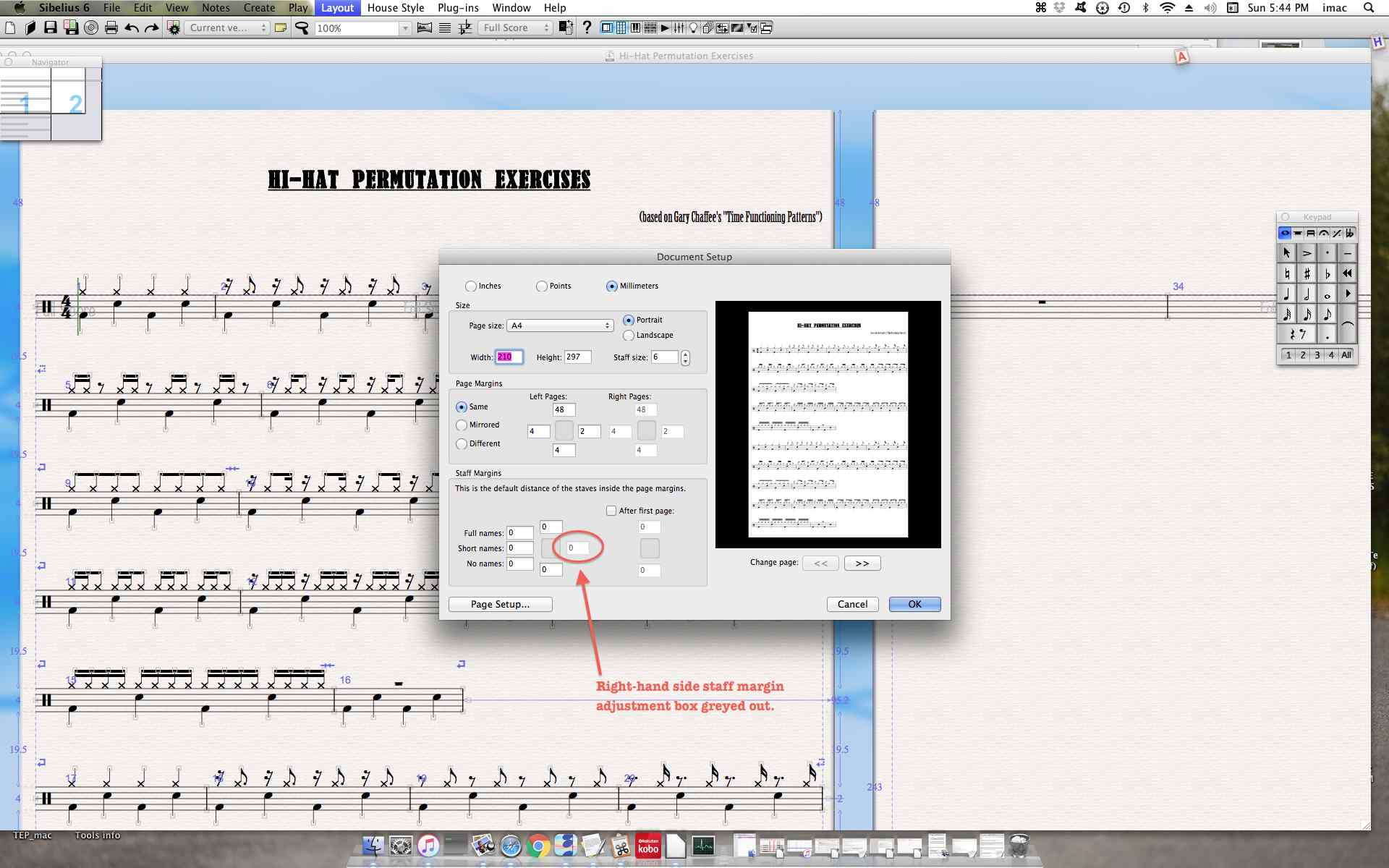Select the eighth note on the Keypad
The image size is (1389, 868).
[1327, 314]
